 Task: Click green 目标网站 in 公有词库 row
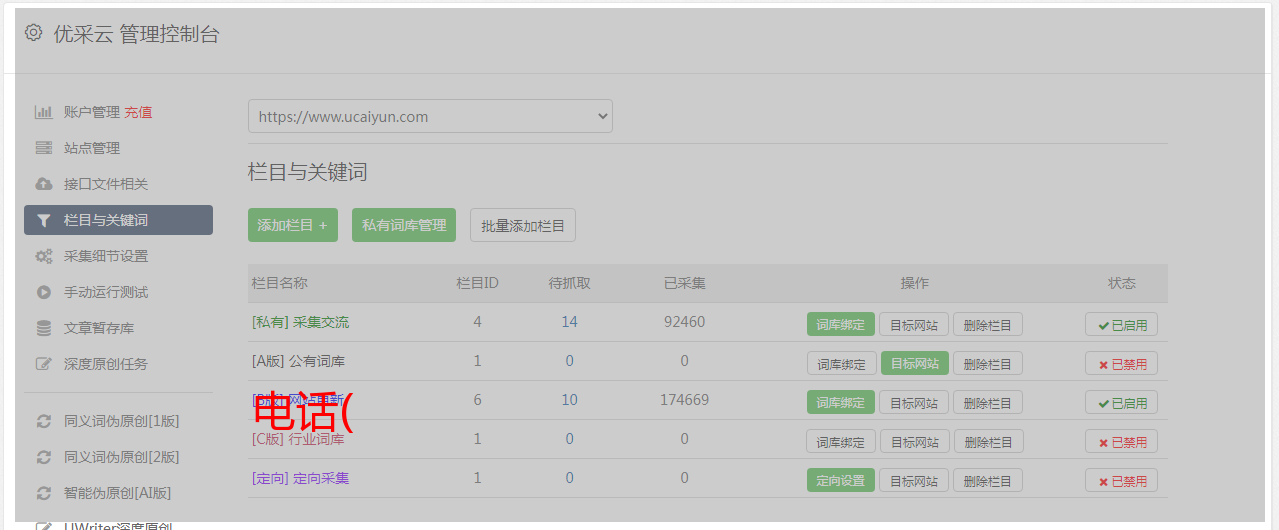(x=914, y=363)
